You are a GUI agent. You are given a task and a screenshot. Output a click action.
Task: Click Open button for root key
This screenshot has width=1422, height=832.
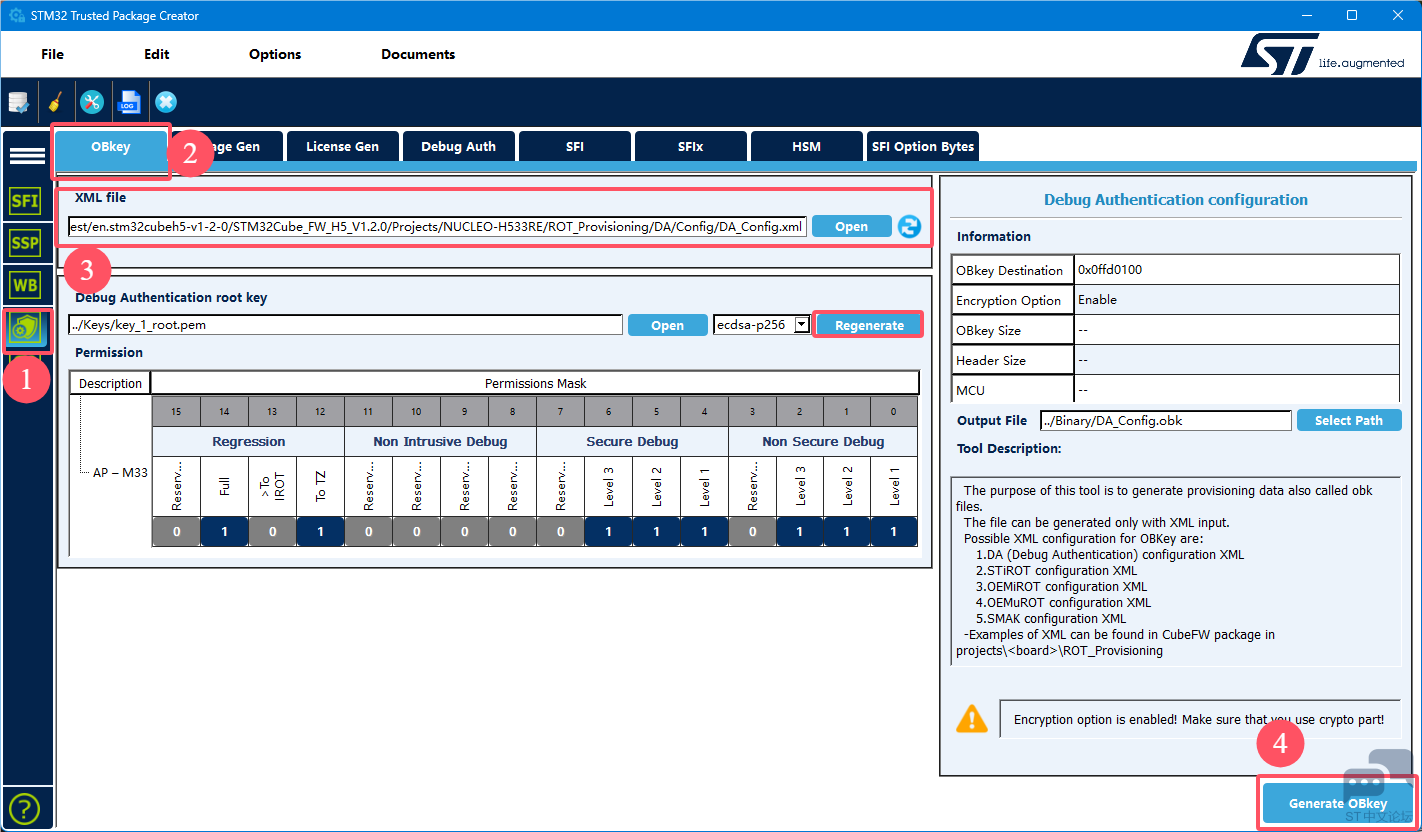[667, 325]
